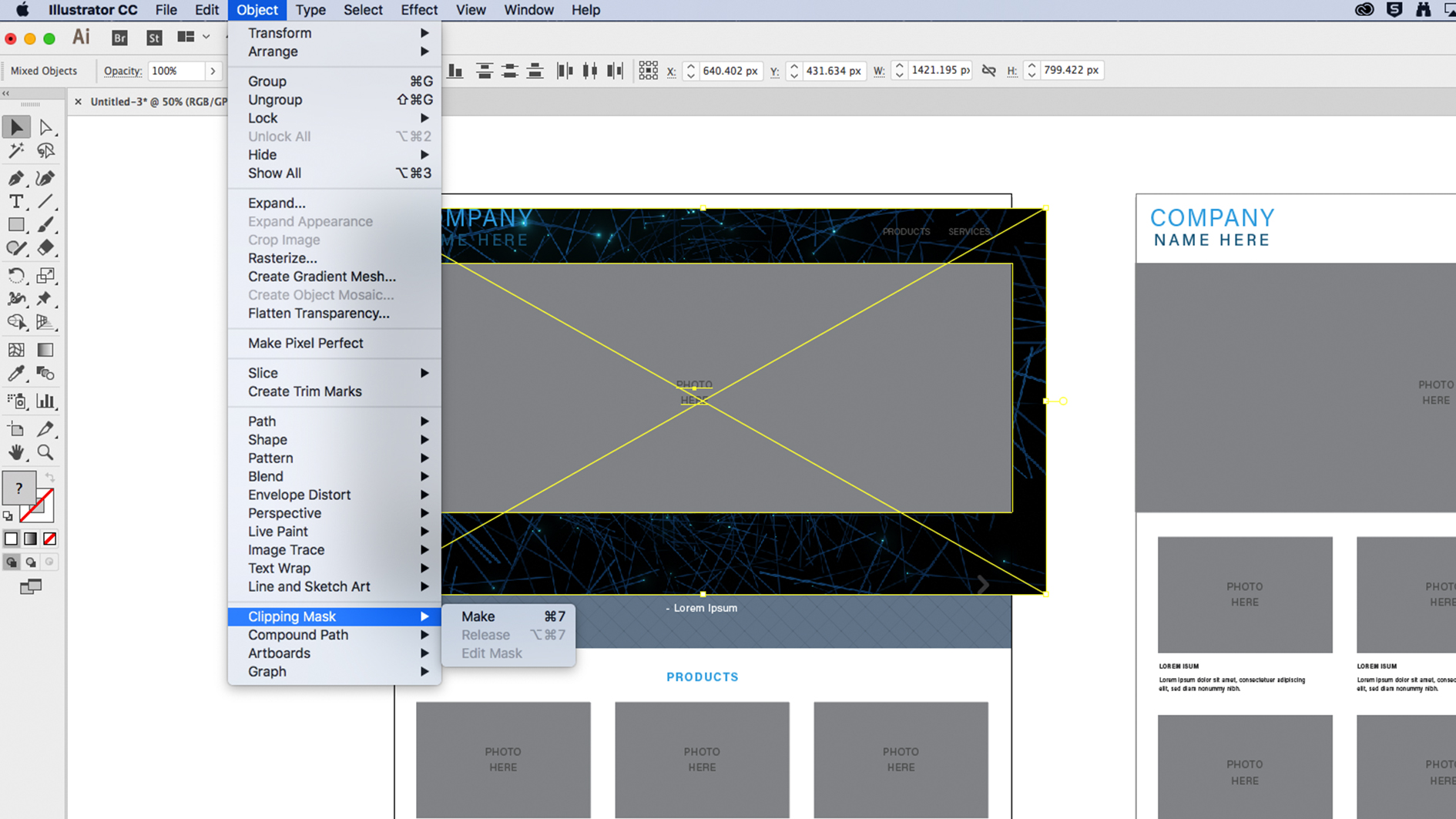The height and width of the screenshot is (819, 1456).
Task: Change the screen mode
Action: tap(31, 587)
